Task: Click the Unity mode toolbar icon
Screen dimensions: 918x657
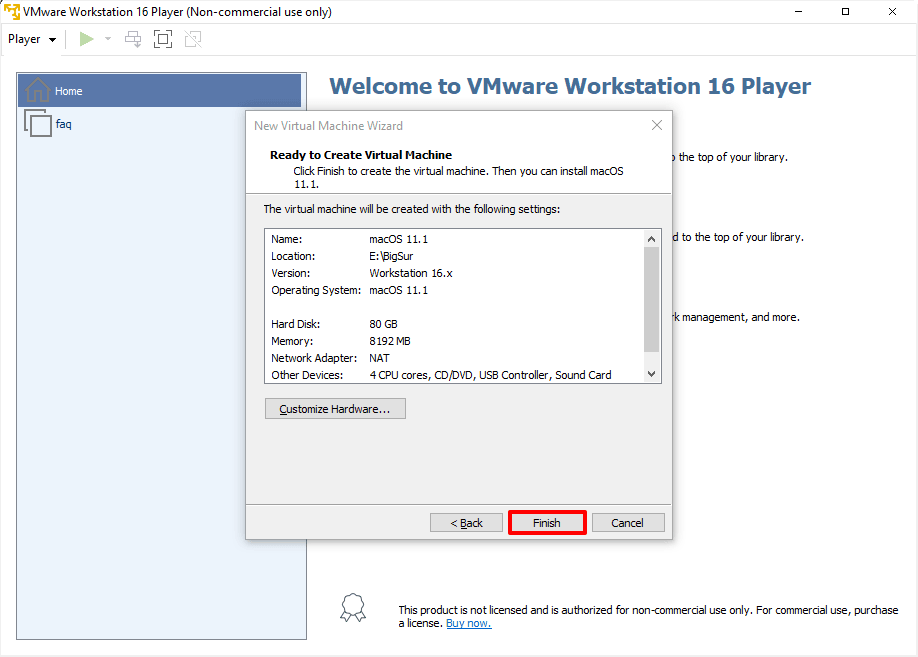Action: 193,39
